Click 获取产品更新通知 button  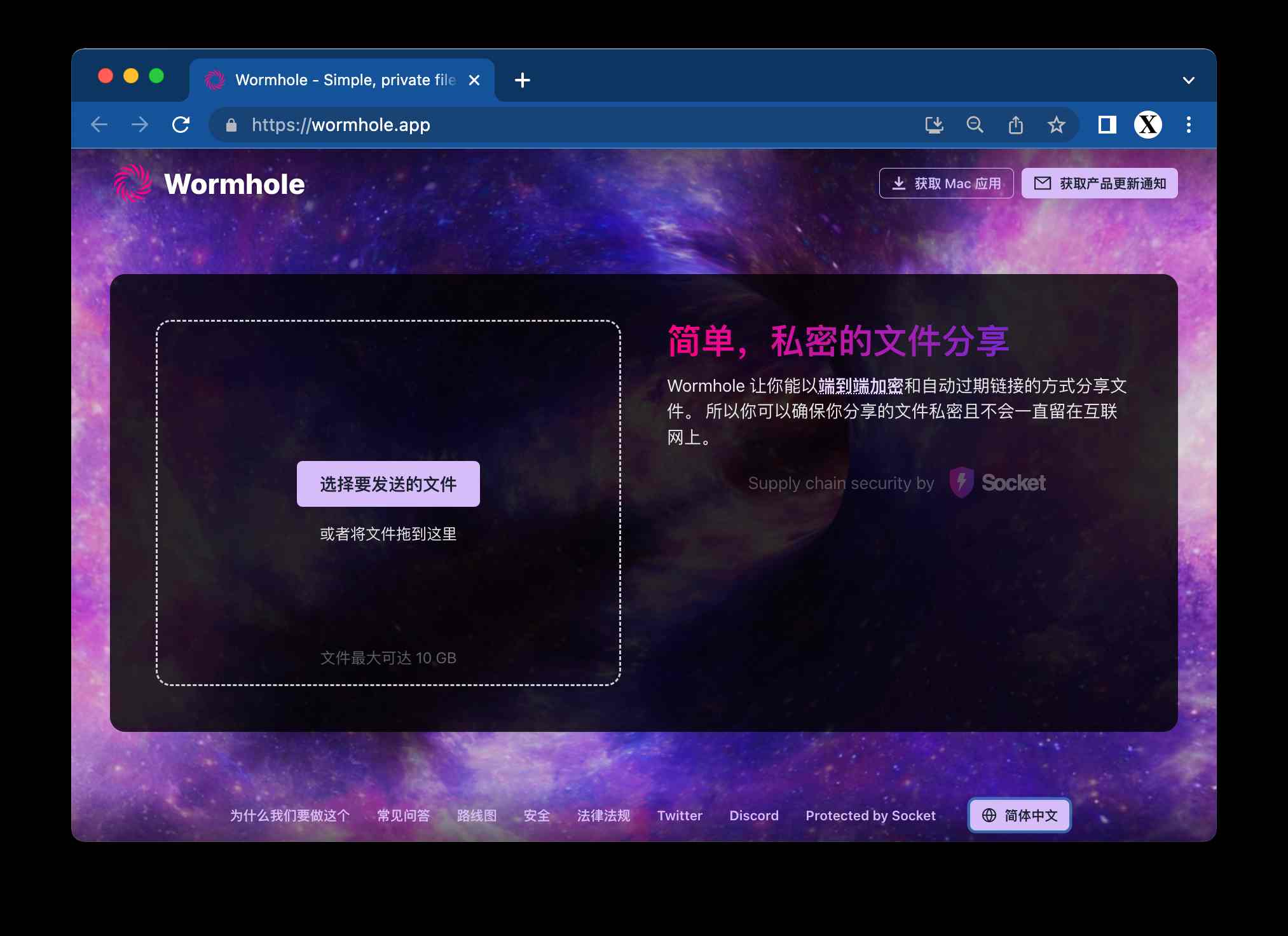1099,183
